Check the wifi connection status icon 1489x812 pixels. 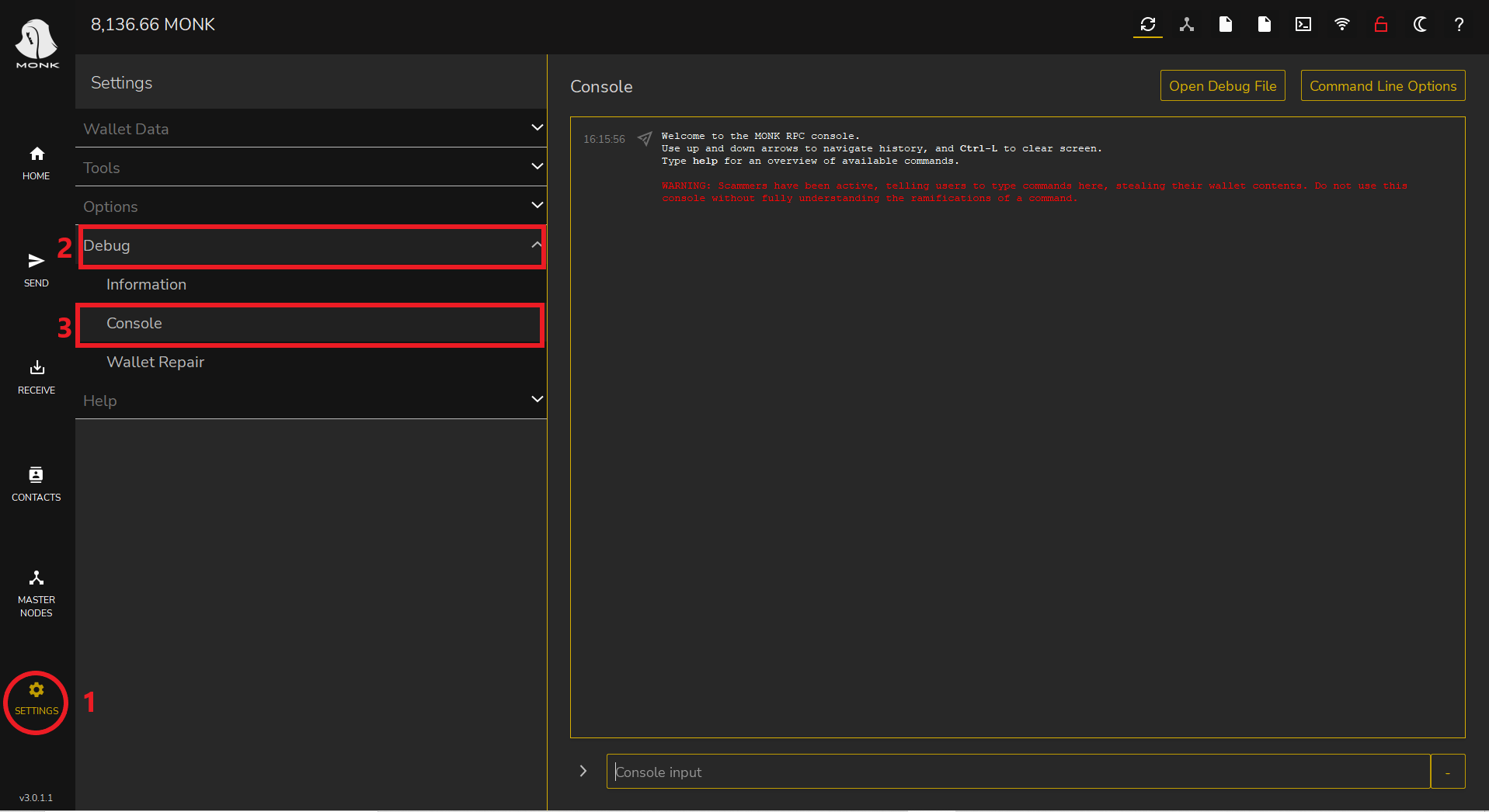coord(1341,25)
